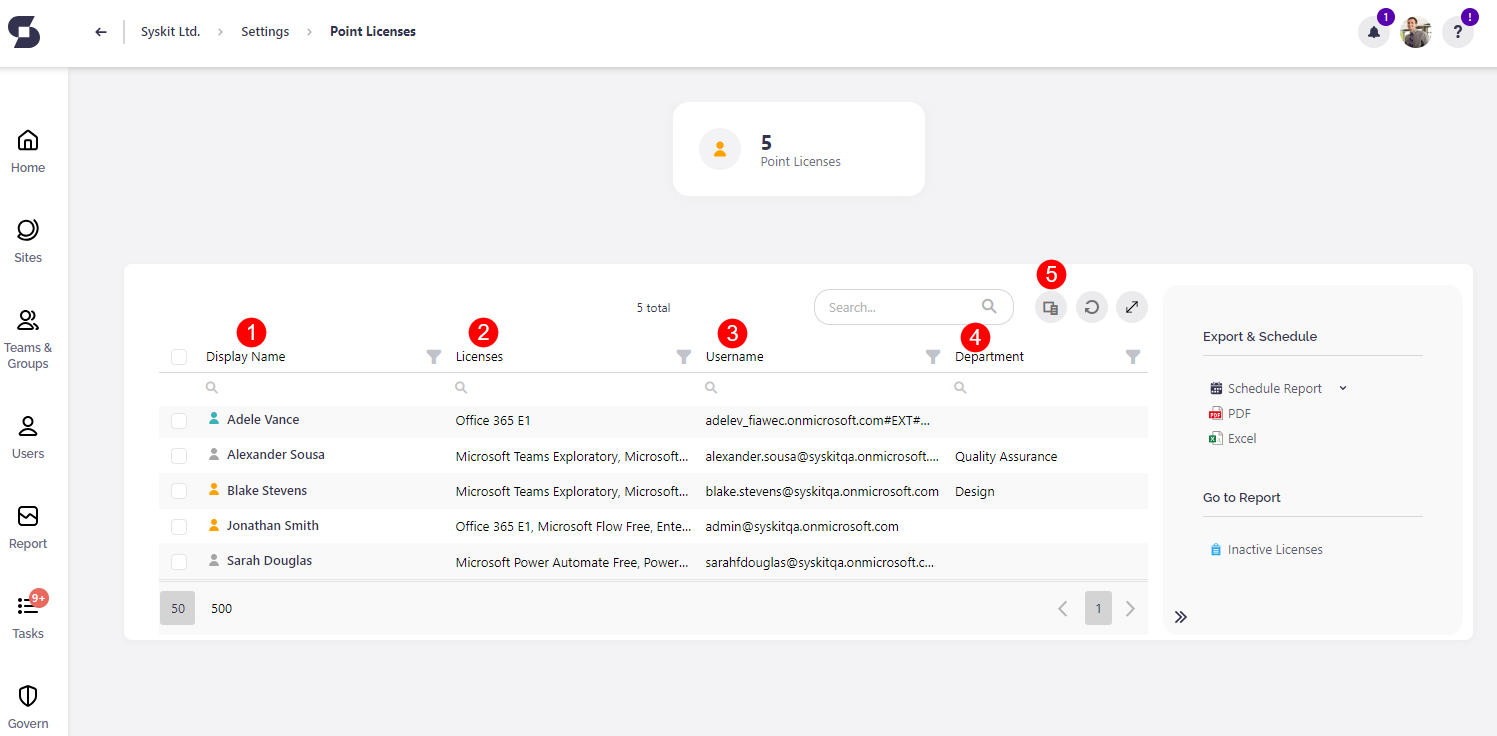Expand the report to full screen
Viewport: 1497px width, 736px height.
1131,307
